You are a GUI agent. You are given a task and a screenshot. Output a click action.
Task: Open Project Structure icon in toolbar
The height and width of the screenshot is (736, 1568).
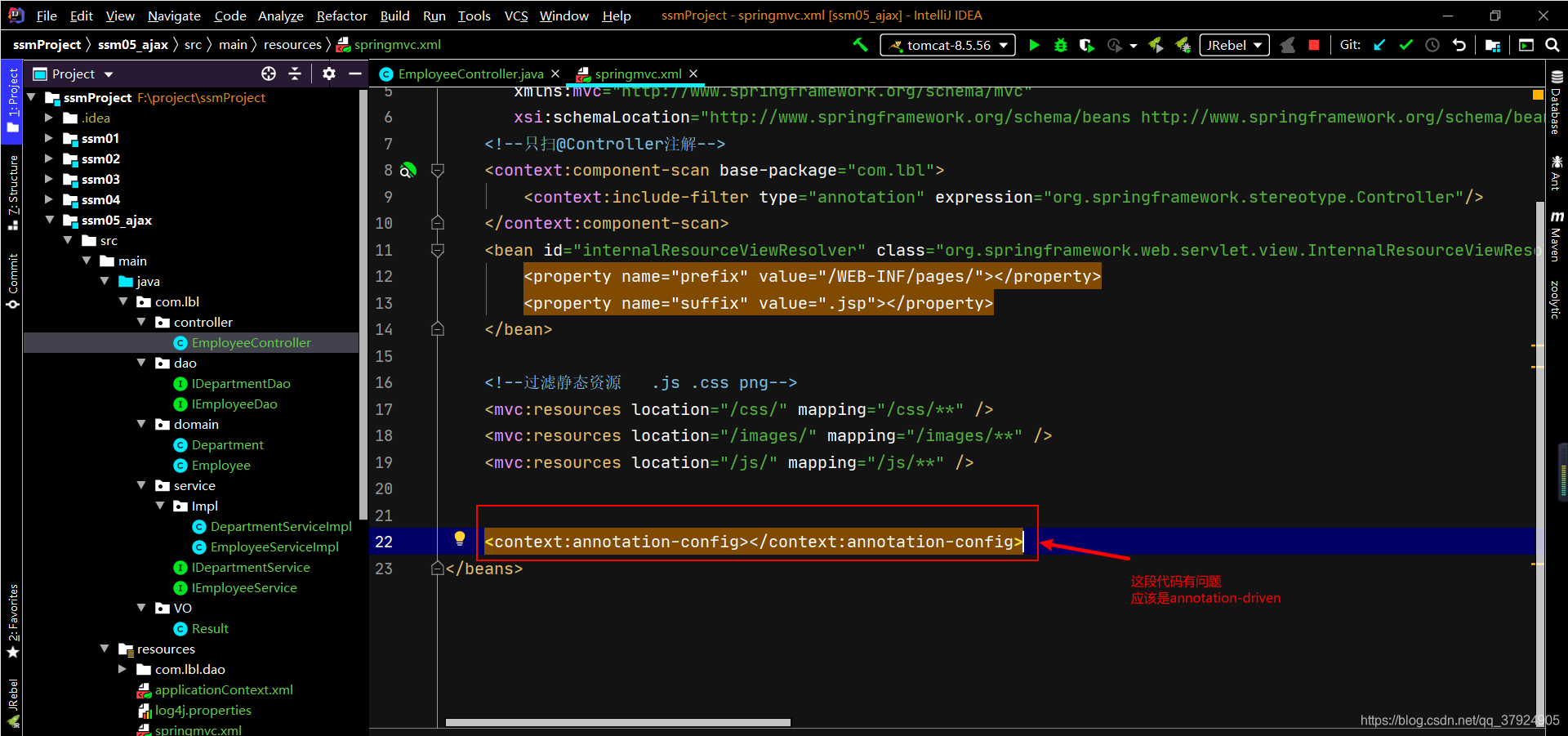[x=1493, y=45]
